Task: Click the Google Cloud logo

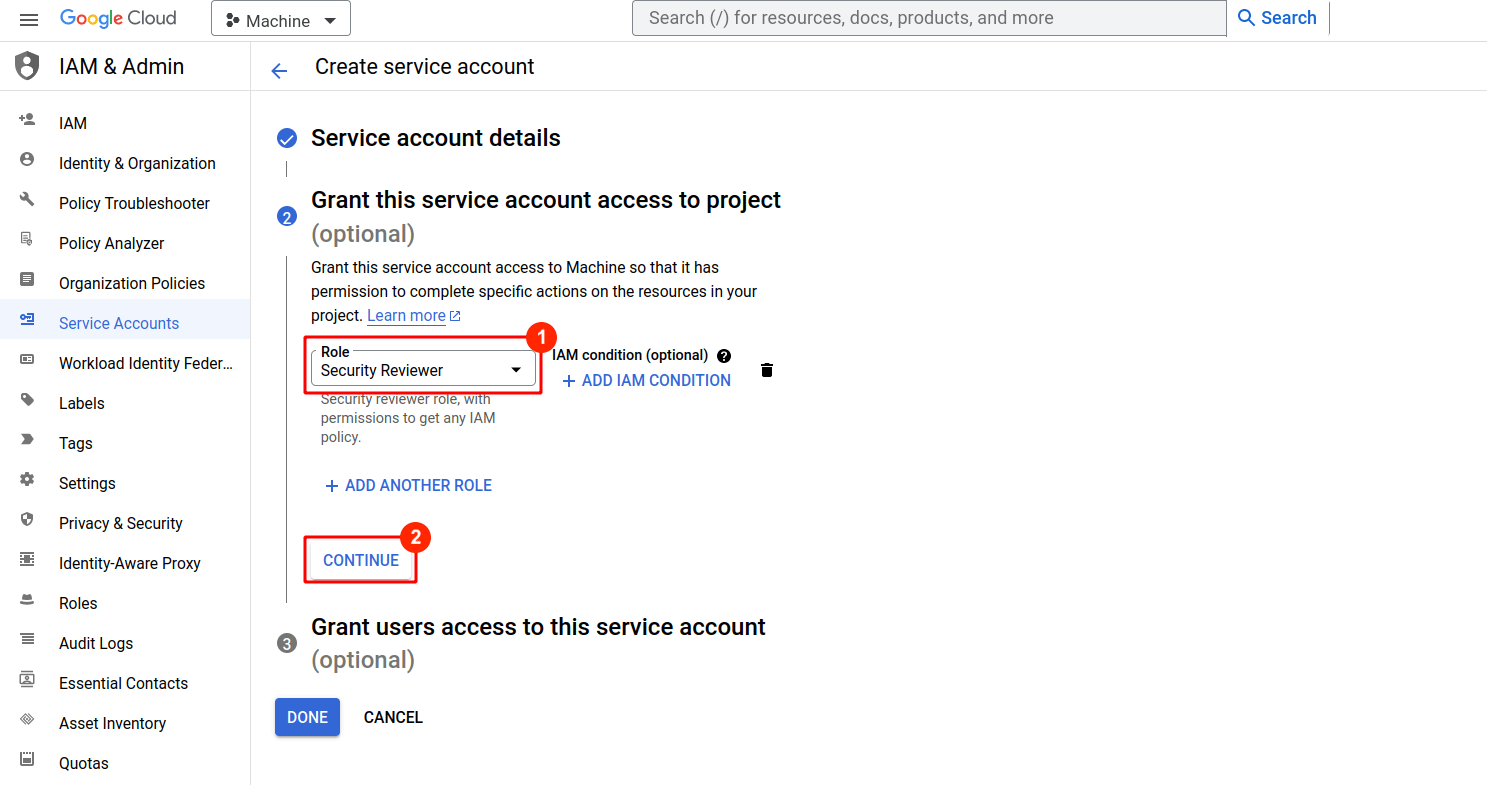Action: click(118, 18)
